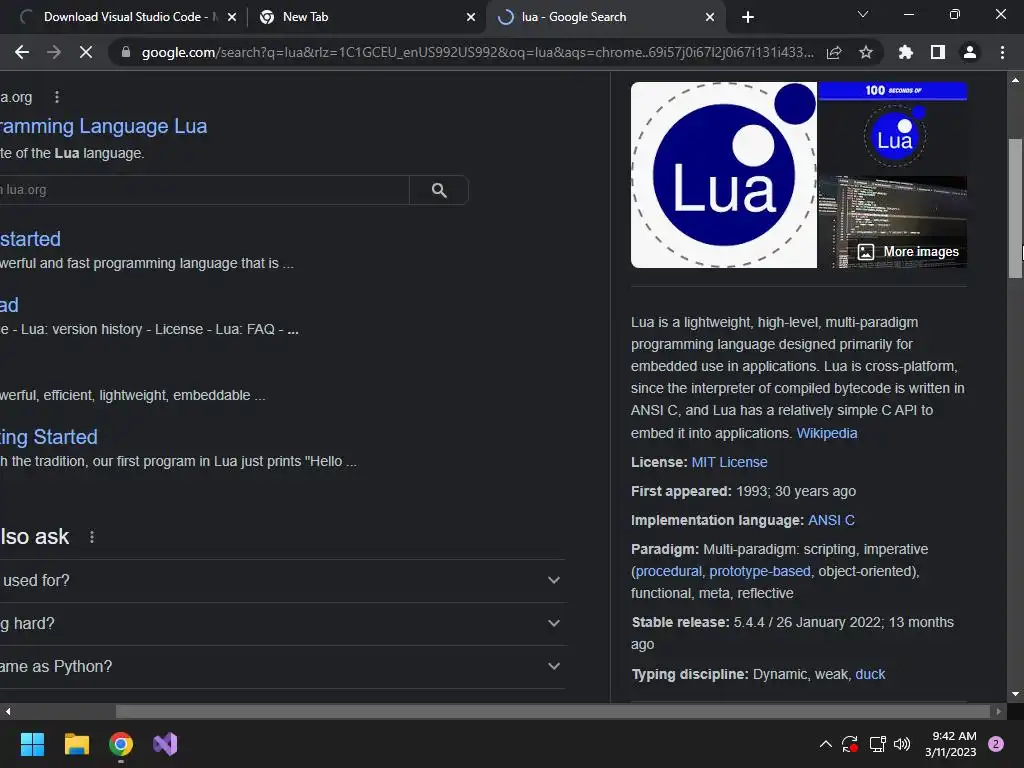The image size is (1024, 768).
Task: Select the lua - Google Search tab
Action: pyautogui.click(x=604, y=17)
